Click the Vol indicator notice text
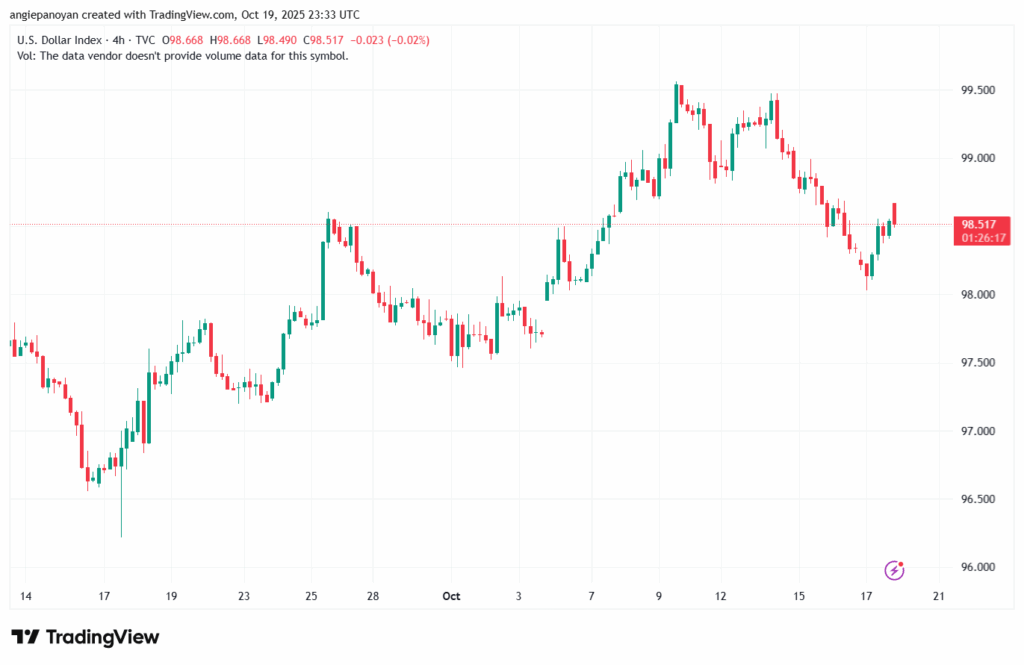This screenshot has height=665, width=1024. click(x=183, y=56)
